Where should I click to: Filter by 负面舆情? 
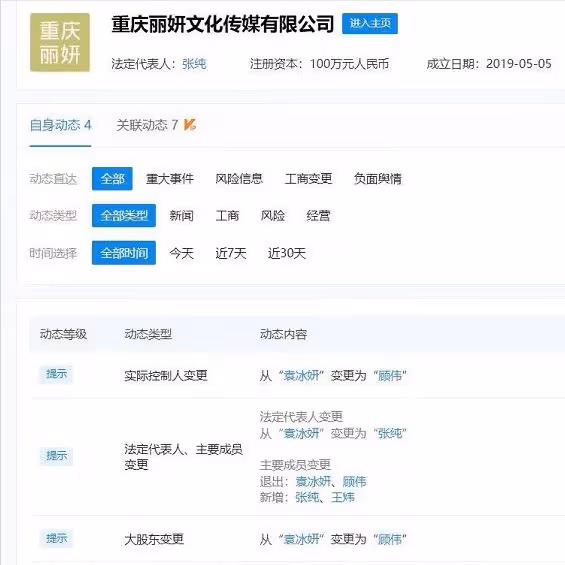[x=378, y=178]
